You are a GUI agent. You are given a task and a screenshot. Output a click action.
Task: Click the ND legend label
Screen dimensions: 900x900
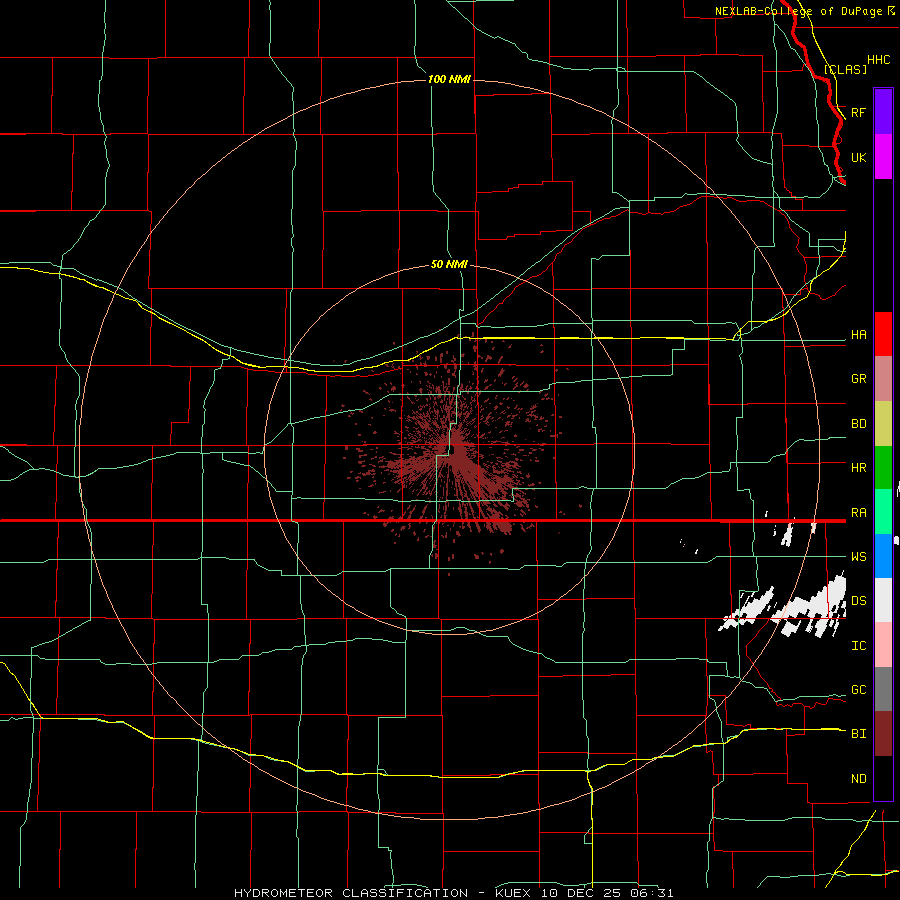(x=858, y=779)
